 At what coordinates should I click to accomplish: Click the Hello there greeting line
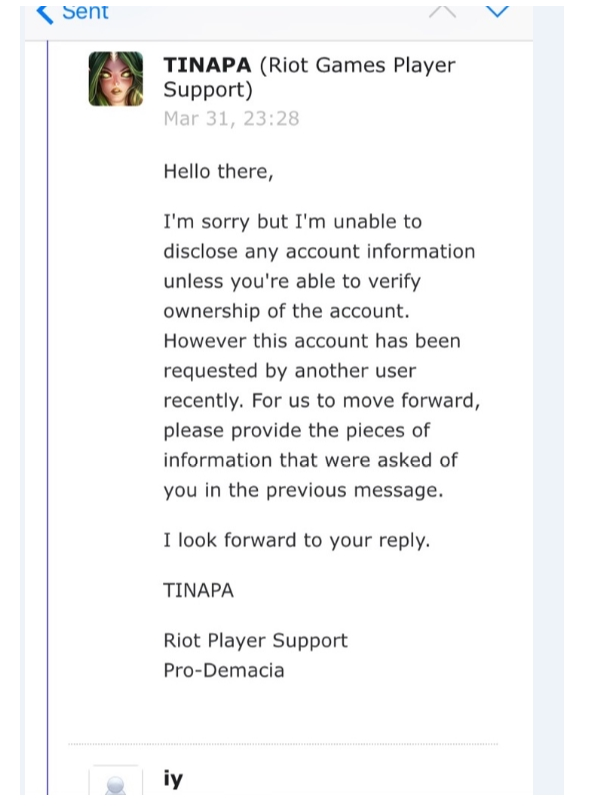(x=218, y=171)
